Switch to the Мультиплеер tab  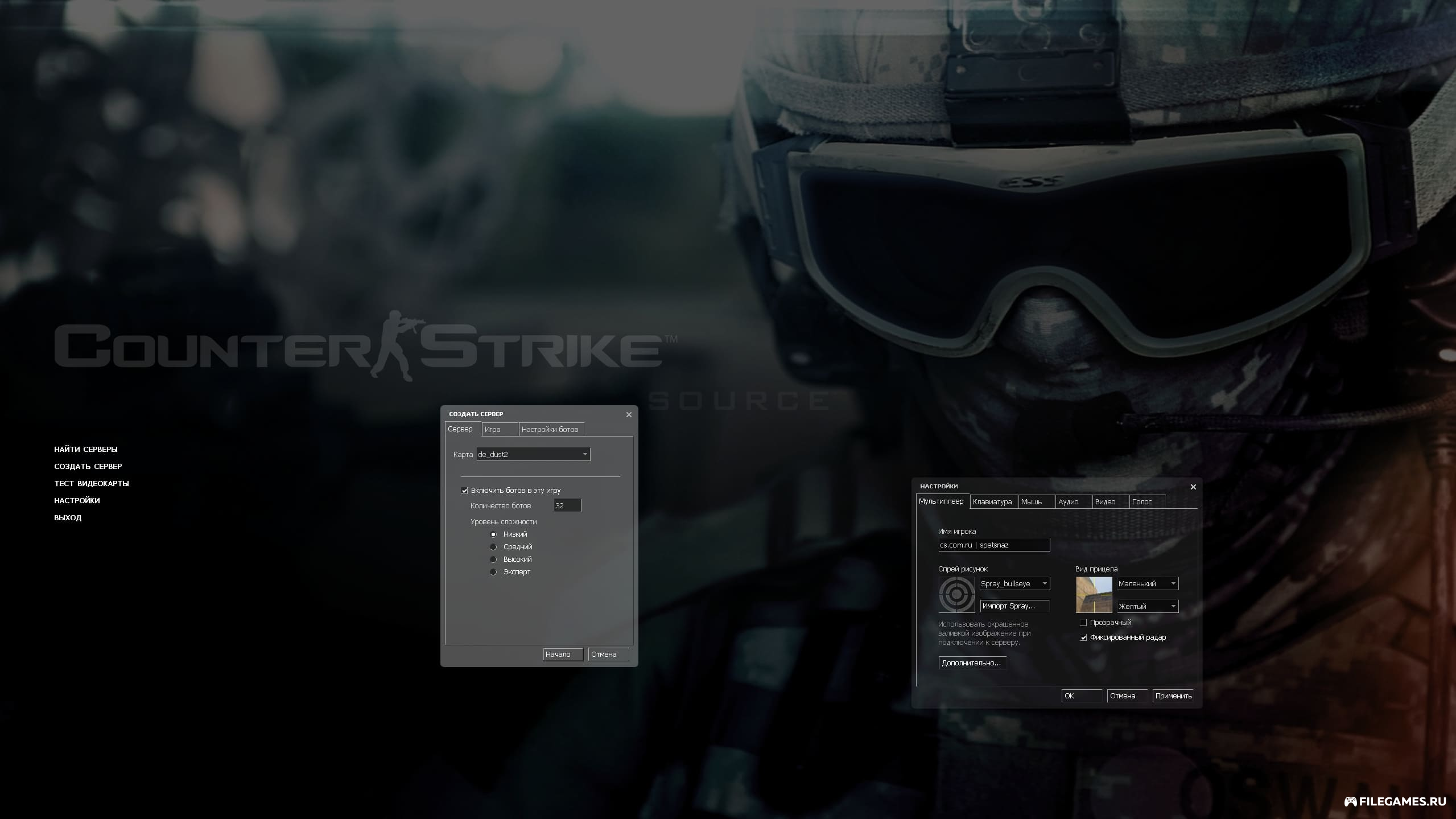pyautogui.click(x=943, y=501)
